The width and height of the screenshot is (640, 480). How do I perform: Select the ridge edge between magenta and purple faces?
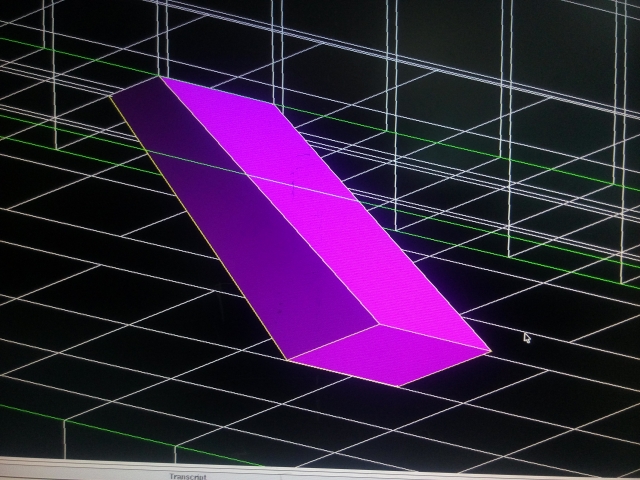pyautogui.click(x=270, y=200)
